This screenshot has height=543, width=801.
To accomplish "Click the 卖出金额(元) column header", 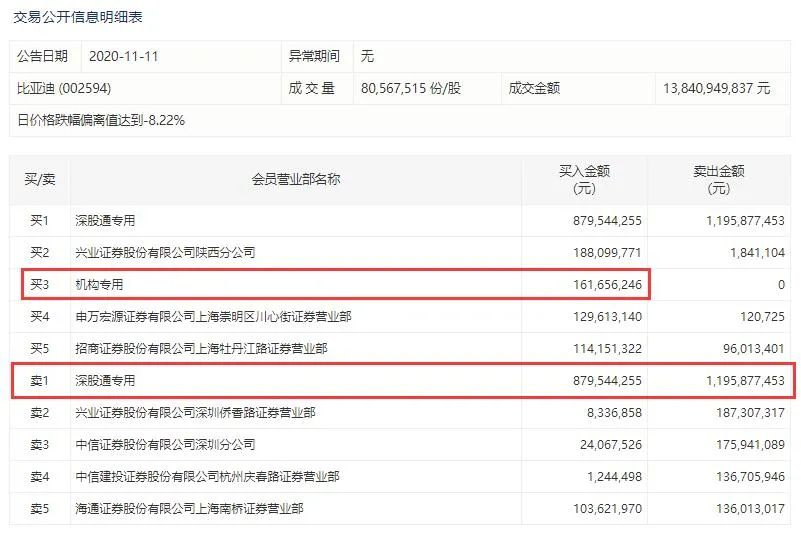I will tap(719, 179).
